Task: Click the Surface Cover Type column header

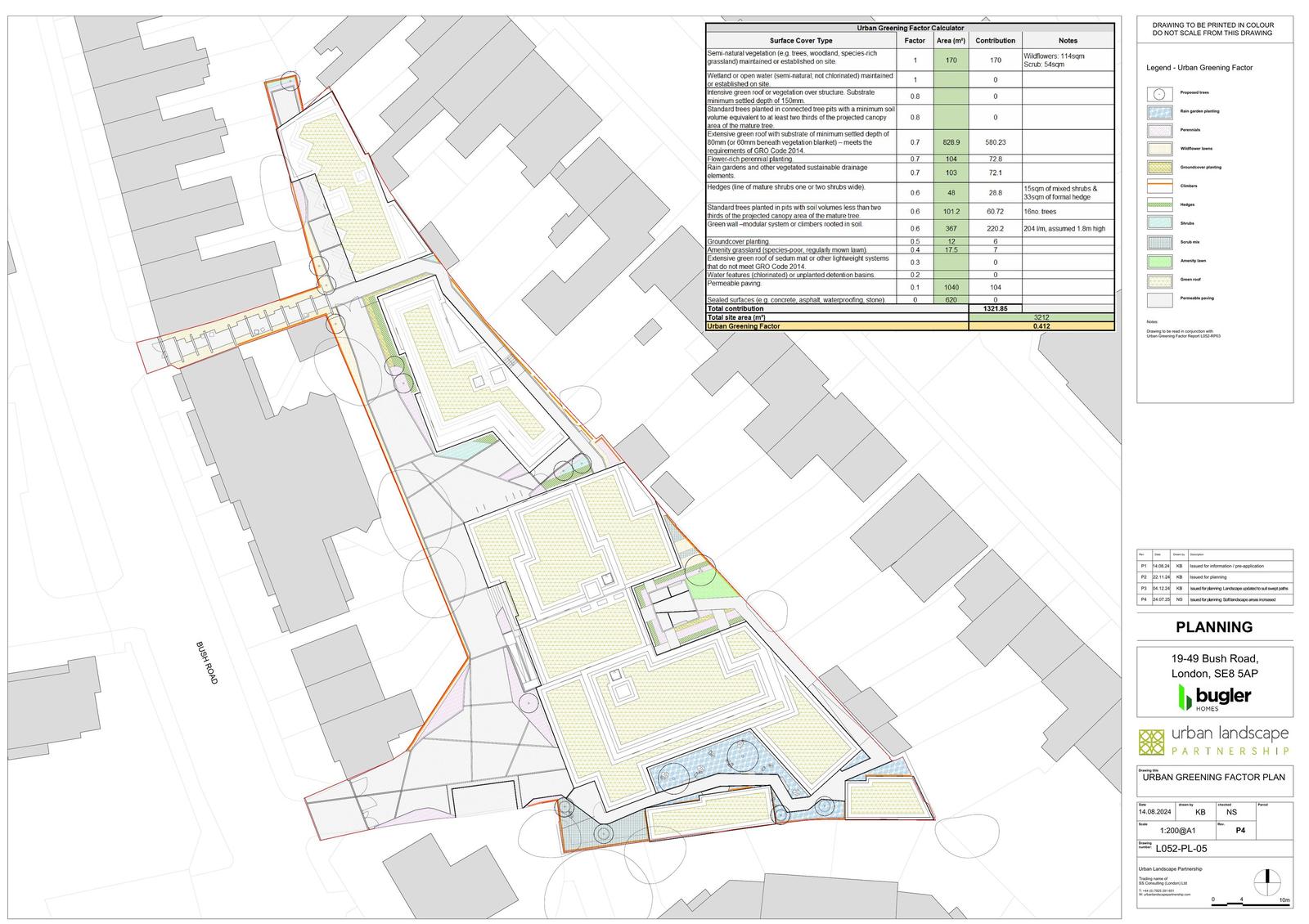Action: tap(801, 40)
